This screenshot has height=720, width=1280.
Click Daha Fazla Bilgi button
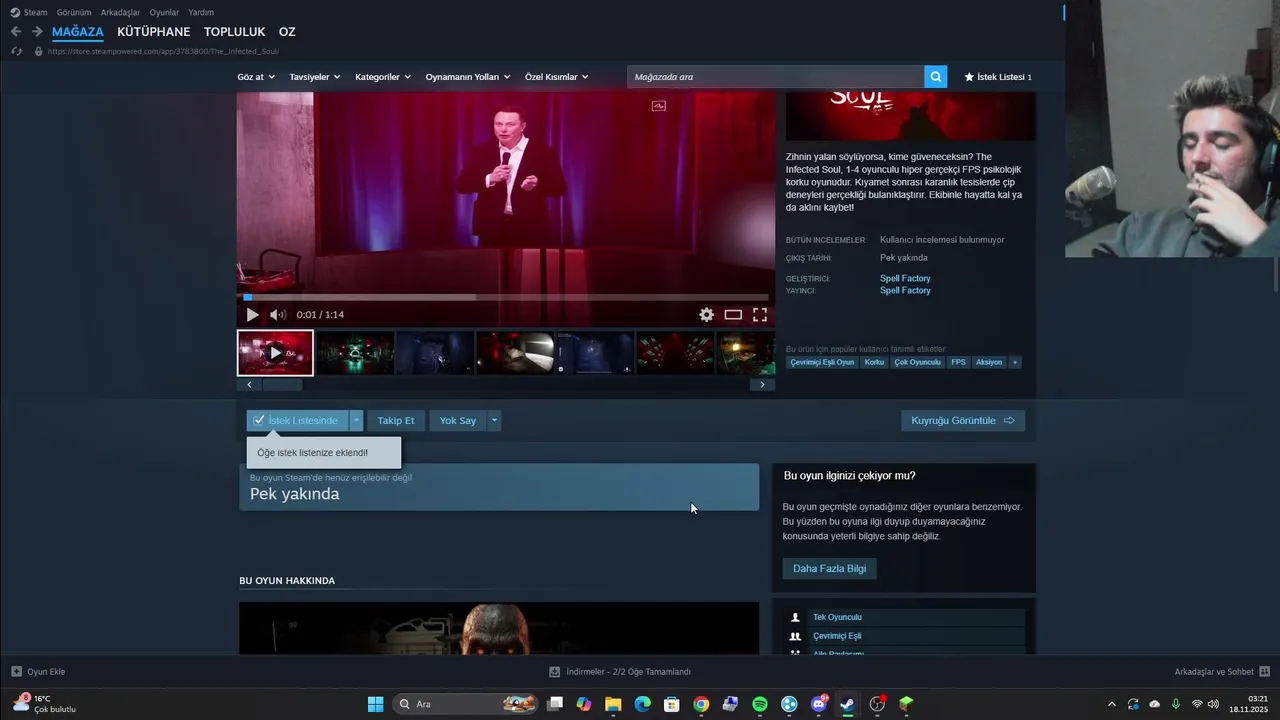(829, 569)
